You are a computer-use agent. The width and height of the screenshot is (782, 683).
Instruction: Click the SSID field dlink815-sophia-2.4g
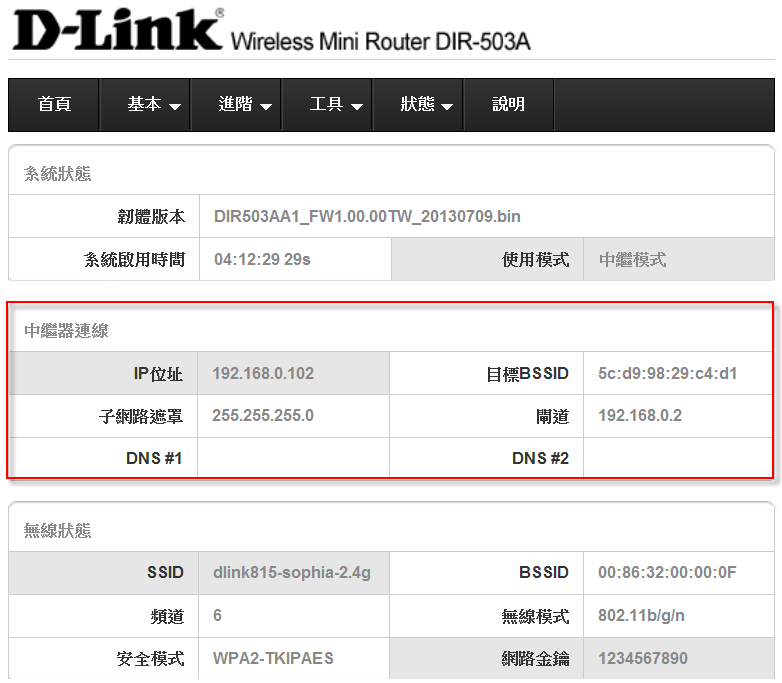coord(292,573)
